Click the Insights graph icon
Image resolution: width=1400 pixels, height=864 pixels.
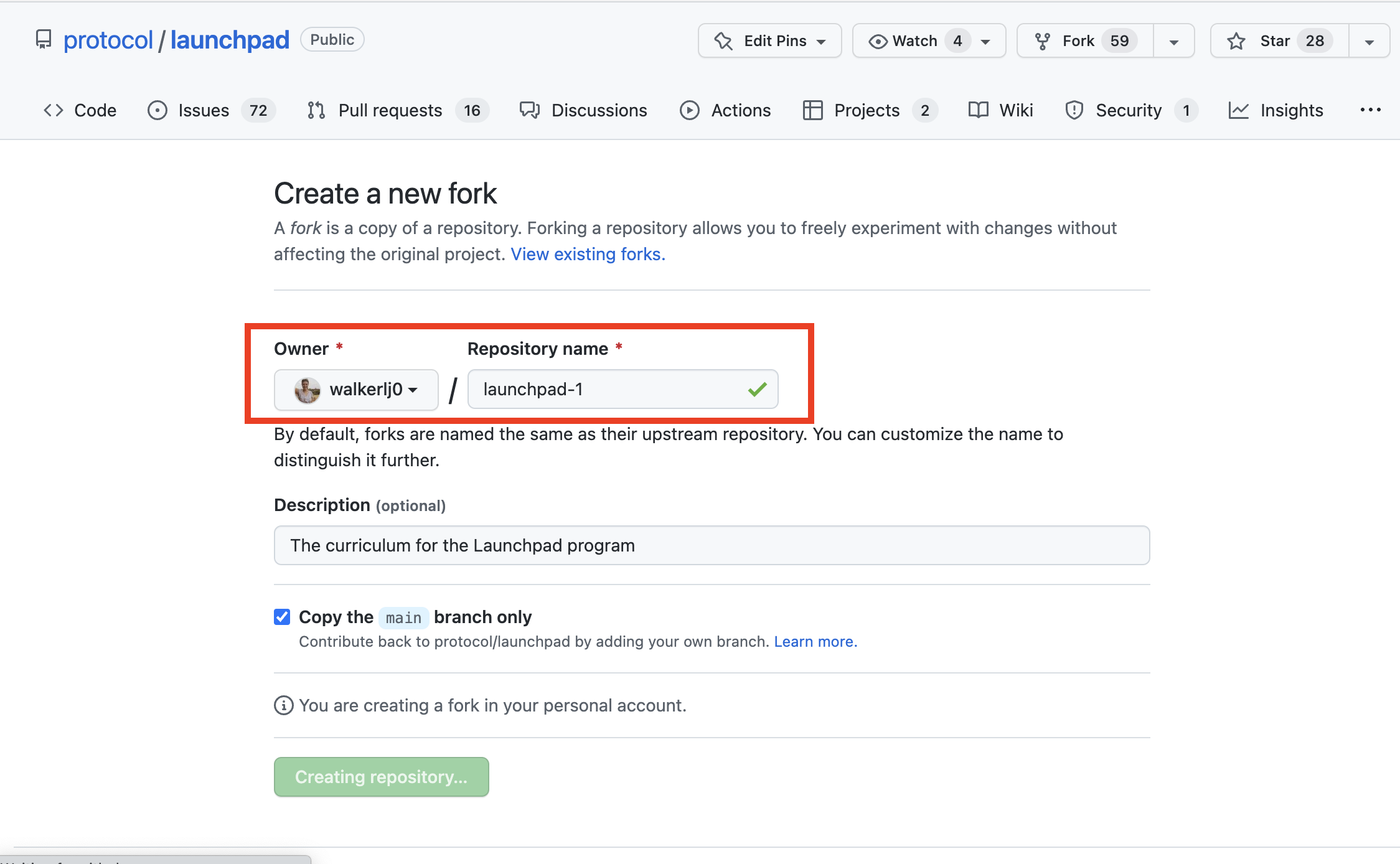(1239, 110)
